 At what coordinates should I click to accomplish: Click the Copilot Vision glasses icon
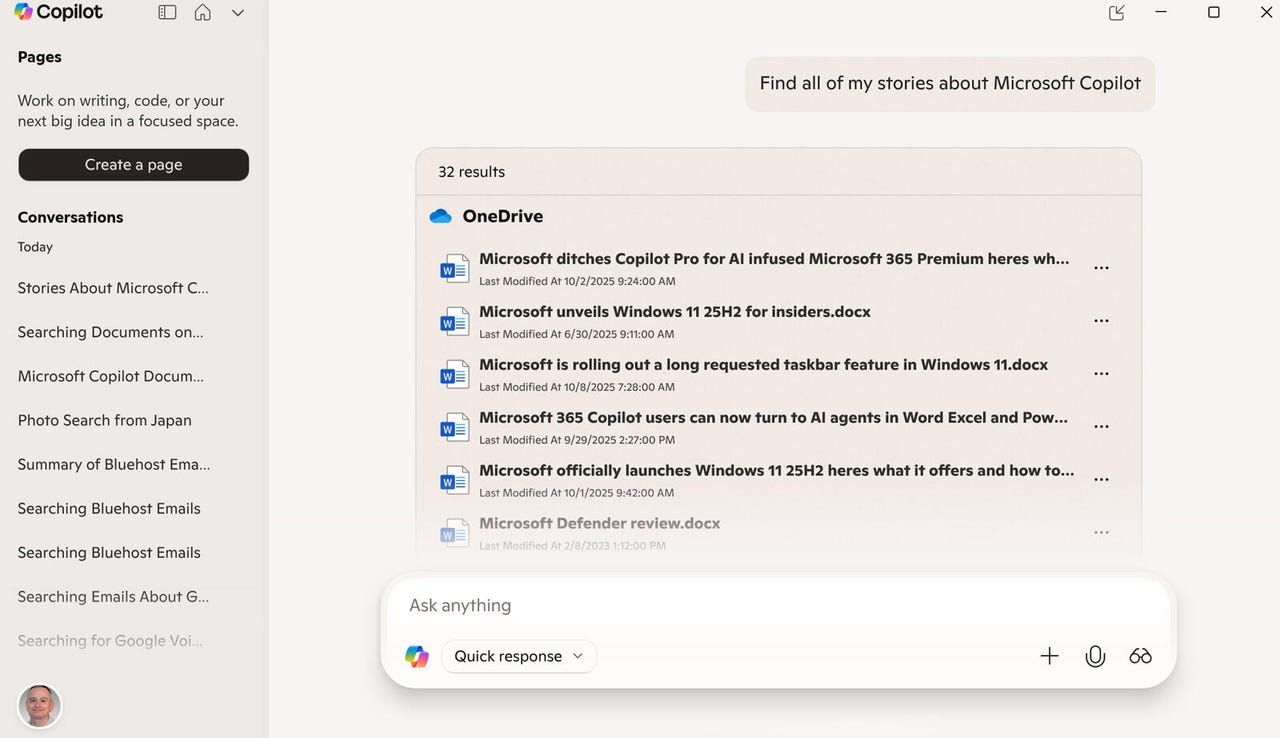coord(1141,656)
